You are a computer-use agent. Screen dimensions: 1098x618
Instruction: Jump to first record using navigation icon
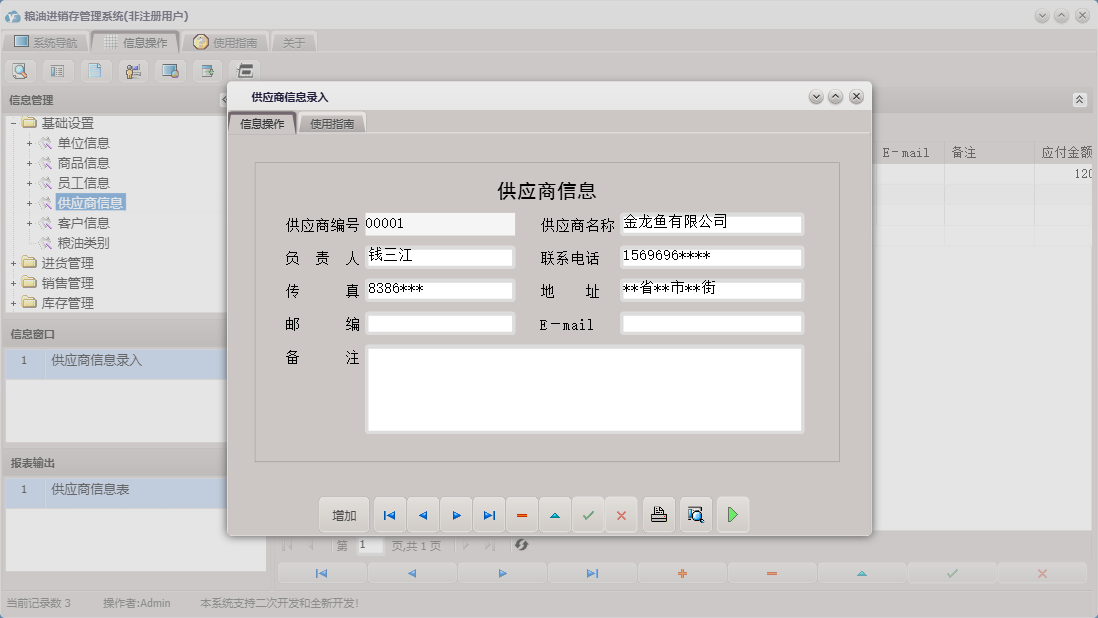[x=389, y=514]
